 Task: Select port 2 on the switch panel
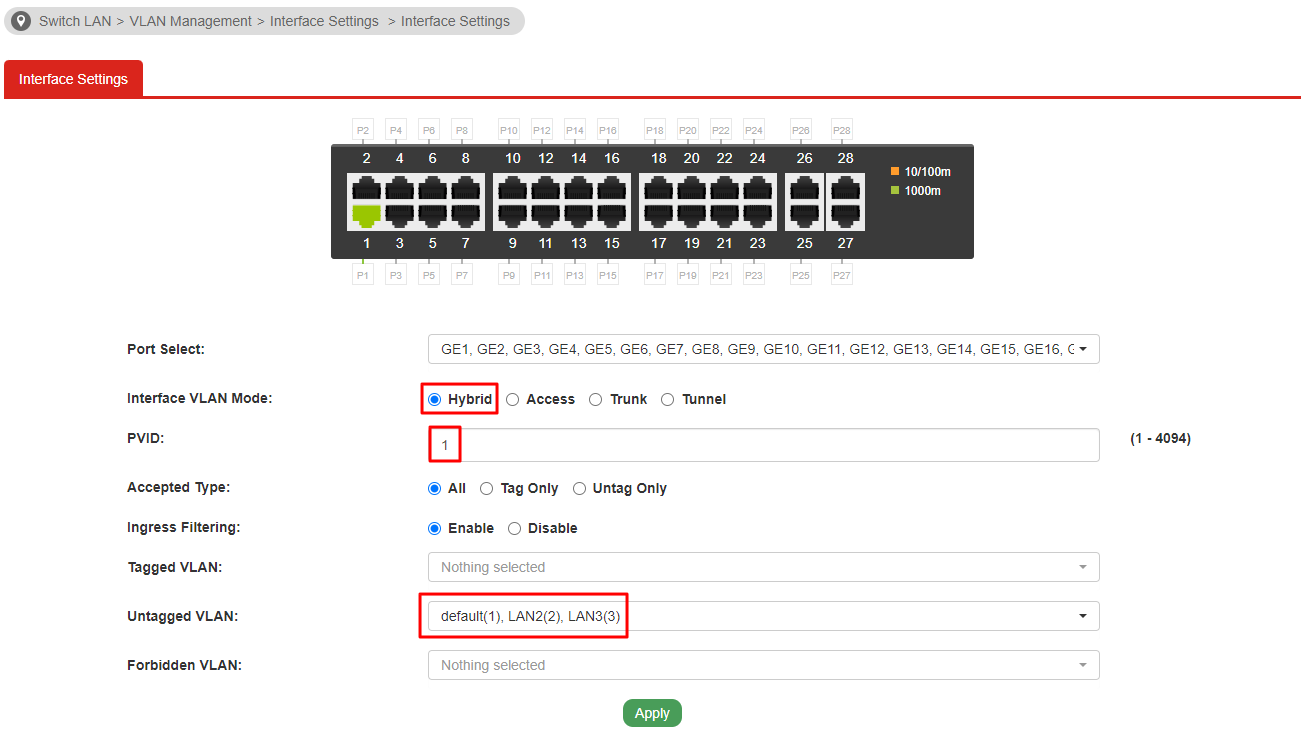(x=367, y=188)
